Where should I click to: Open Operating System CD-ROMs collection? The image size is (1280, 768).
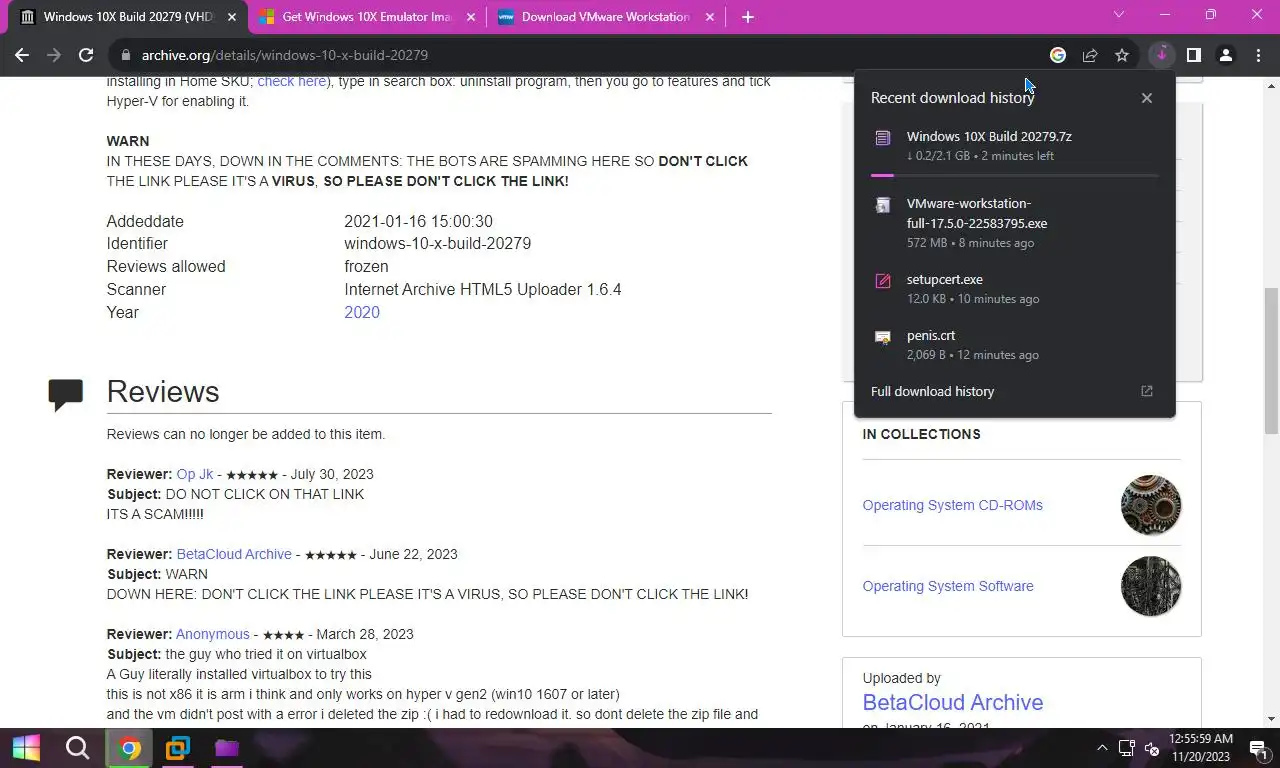(x=952, y=505)
